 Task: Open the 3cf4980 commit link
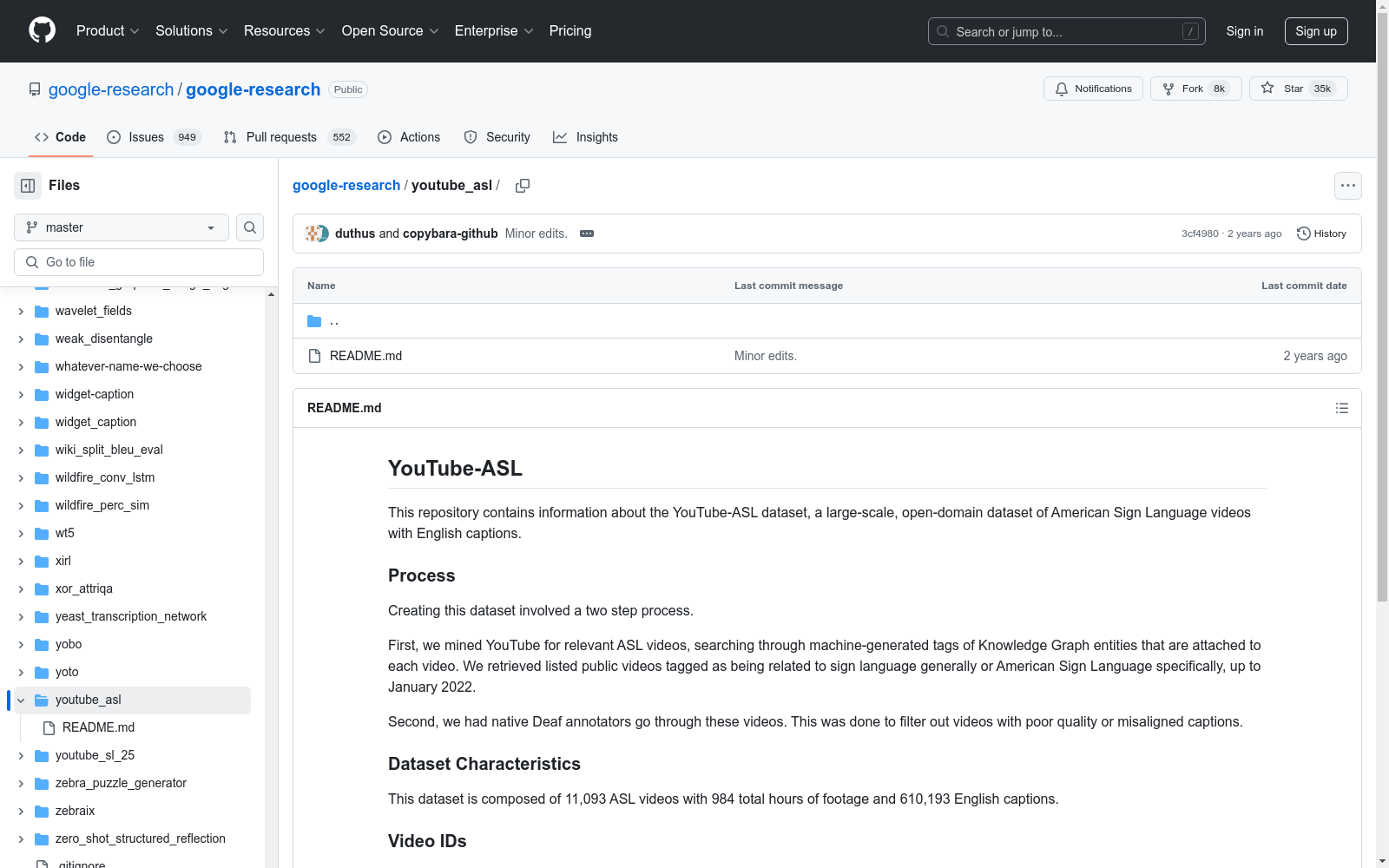pyautogui.click(x=1200, y=233)
